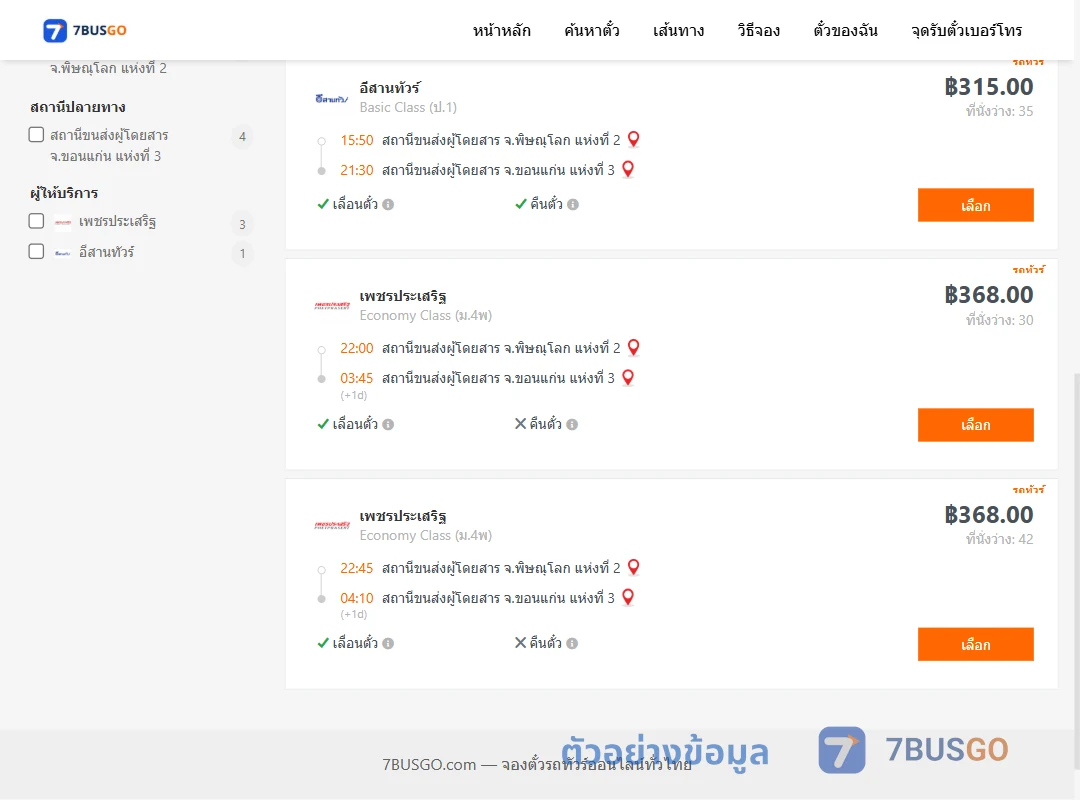Click the ฿368.00 price with 30 seats

point(988,295)
